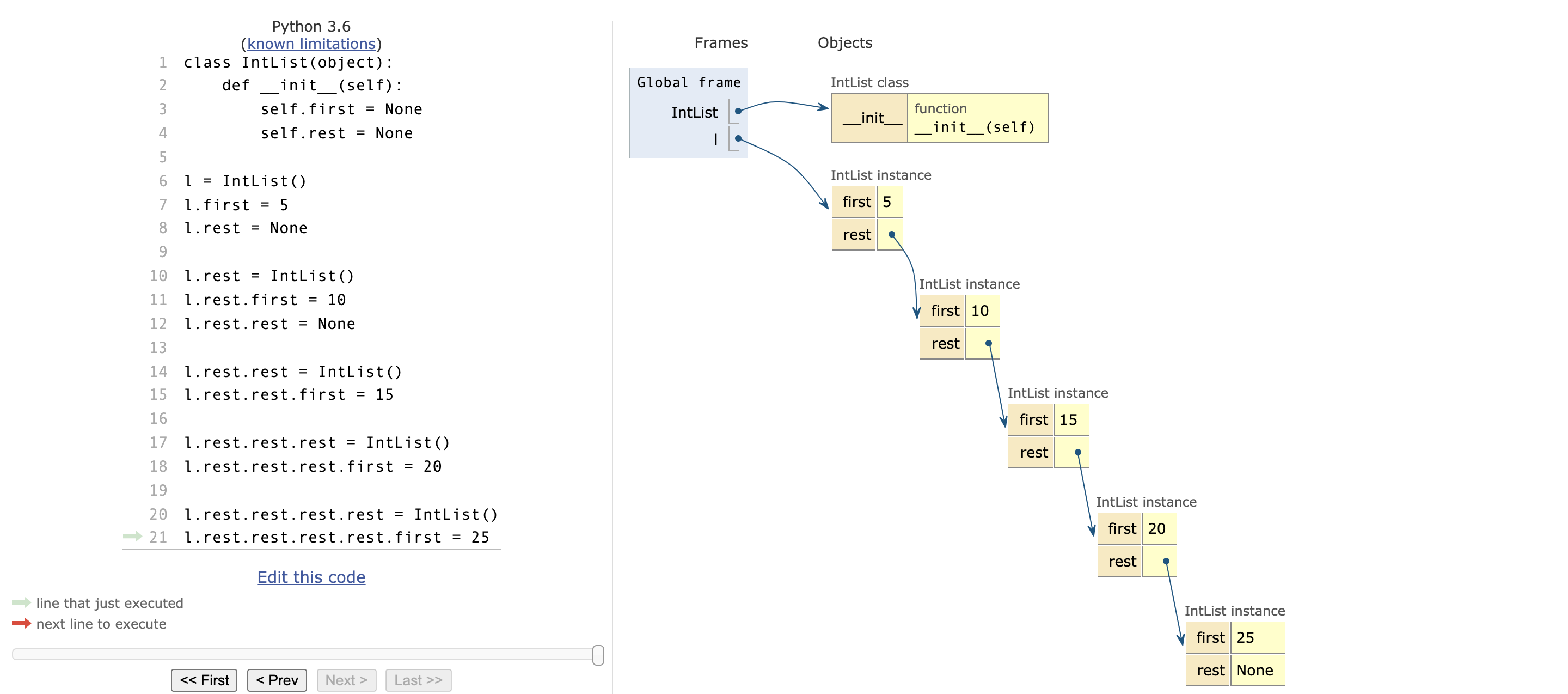Open the known limitations link

pyautogui.click(x=311, y=44)
